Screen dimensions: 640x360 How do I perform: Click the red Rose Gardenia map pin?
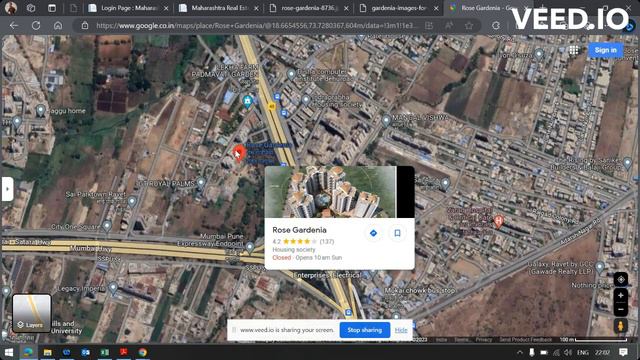click(x=239, y=153)
